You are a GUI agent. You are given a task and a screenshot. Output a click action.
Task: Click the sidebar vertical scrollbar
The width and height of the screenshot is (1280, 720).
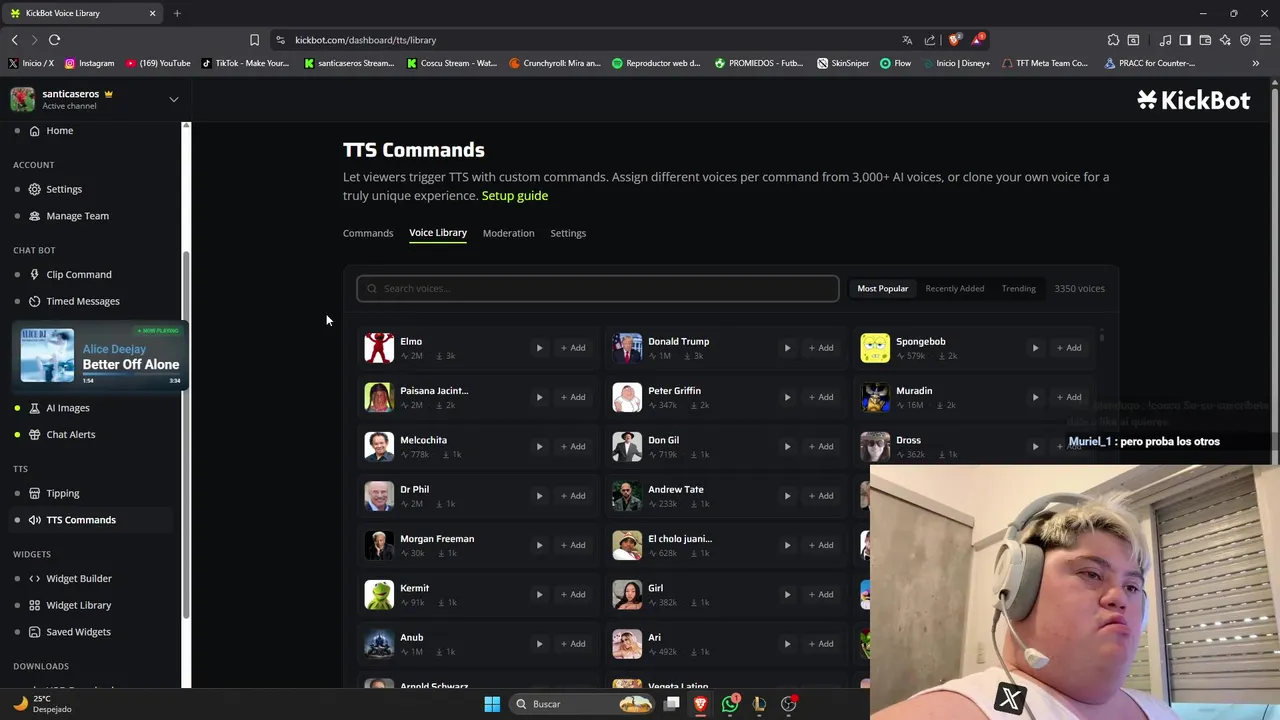186,433
